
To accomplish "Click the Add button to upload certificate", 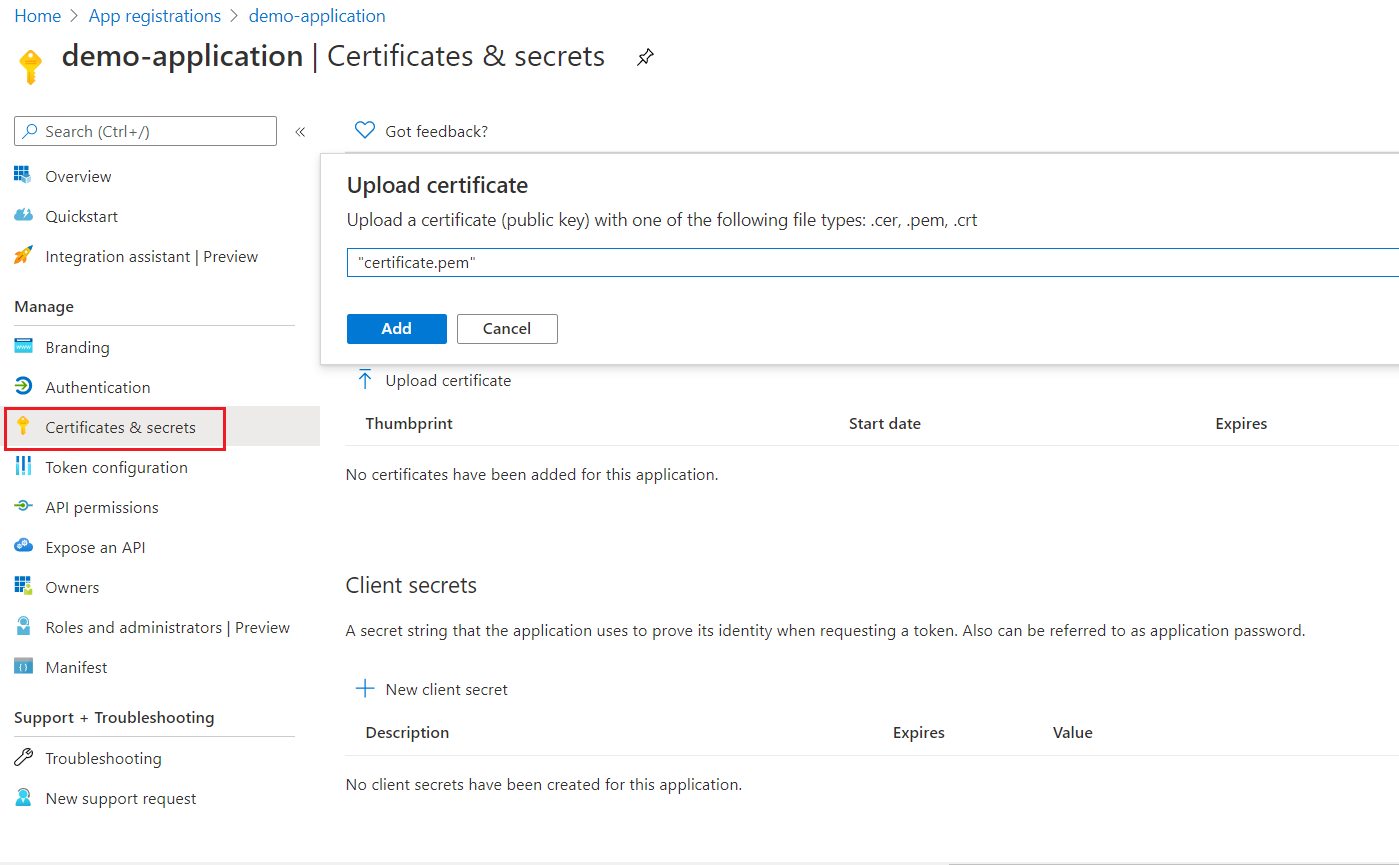I will [x=396, y=328].
